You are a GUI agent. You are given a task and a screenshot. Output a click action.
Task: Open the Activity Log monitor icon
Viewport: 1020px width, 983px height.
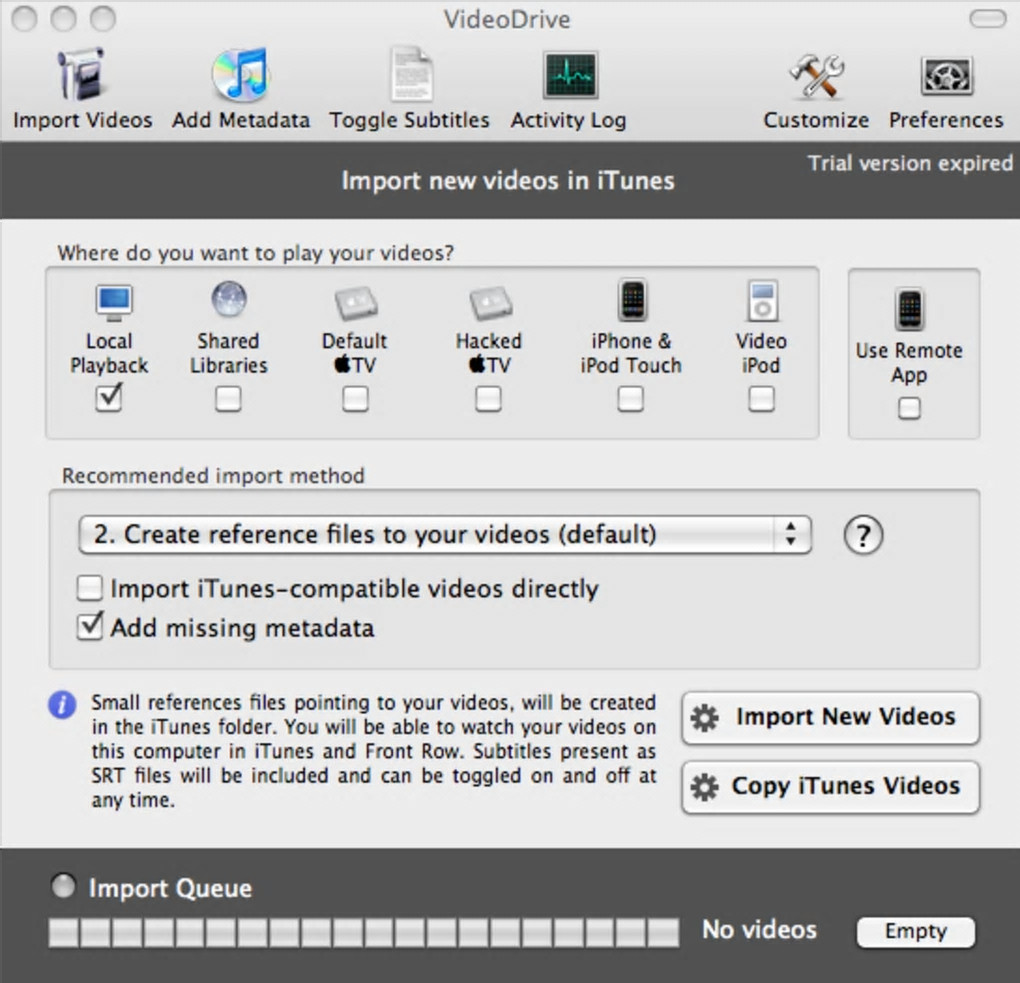(x=570, y=75)
